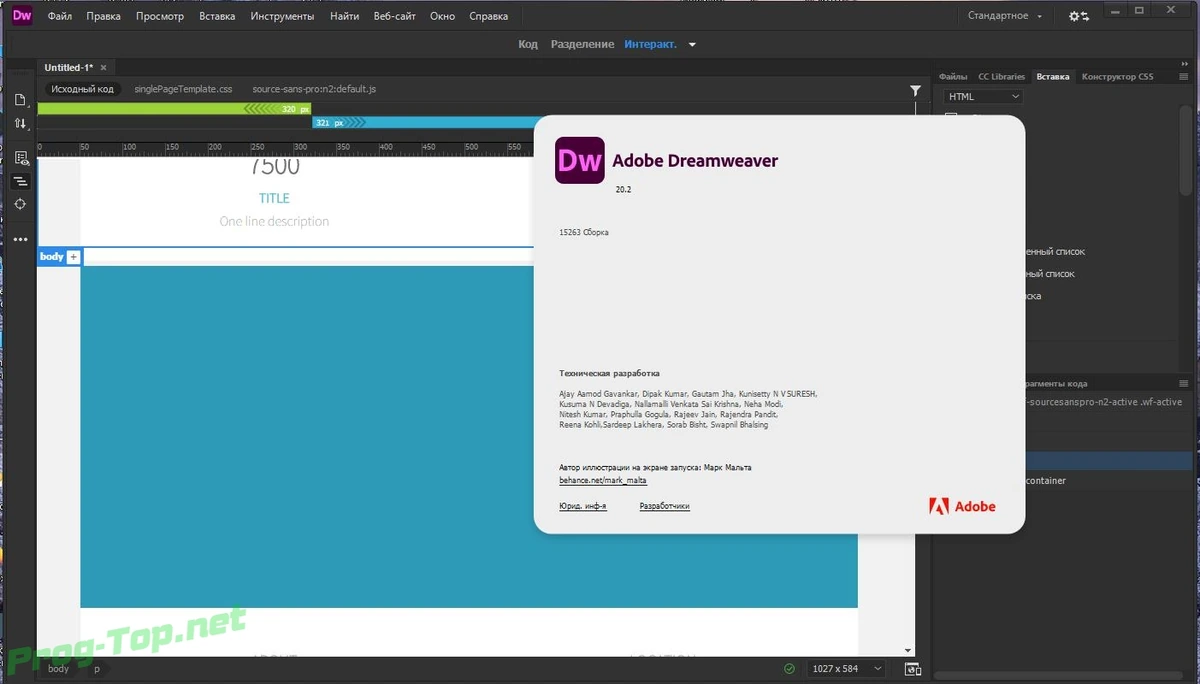The width and height of the screenshot is (1200, 684).
Task: Click the behance.net/mark_malta link
Action: click(x=603, y=480)
